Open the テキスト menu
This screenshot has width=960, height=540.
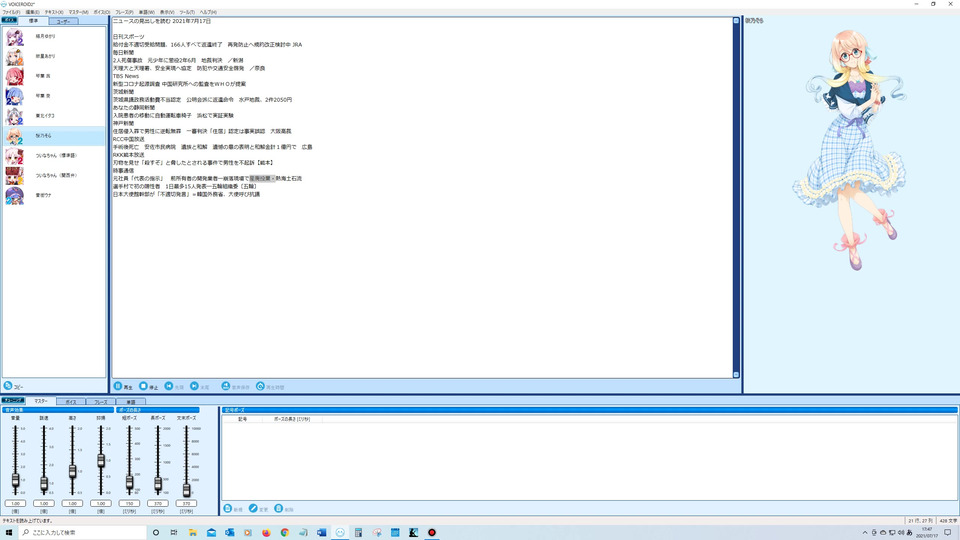click(53, 12)
